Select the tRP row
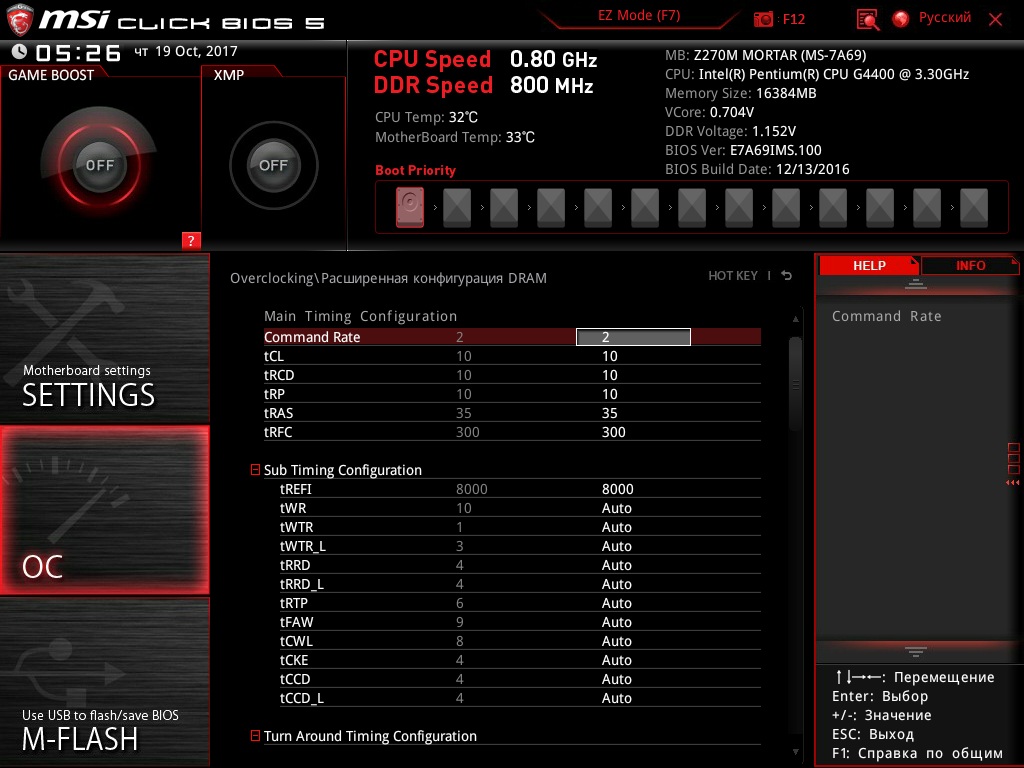Image resolution: width=1024 pixels, height=768 pixels. coord(512,394)
